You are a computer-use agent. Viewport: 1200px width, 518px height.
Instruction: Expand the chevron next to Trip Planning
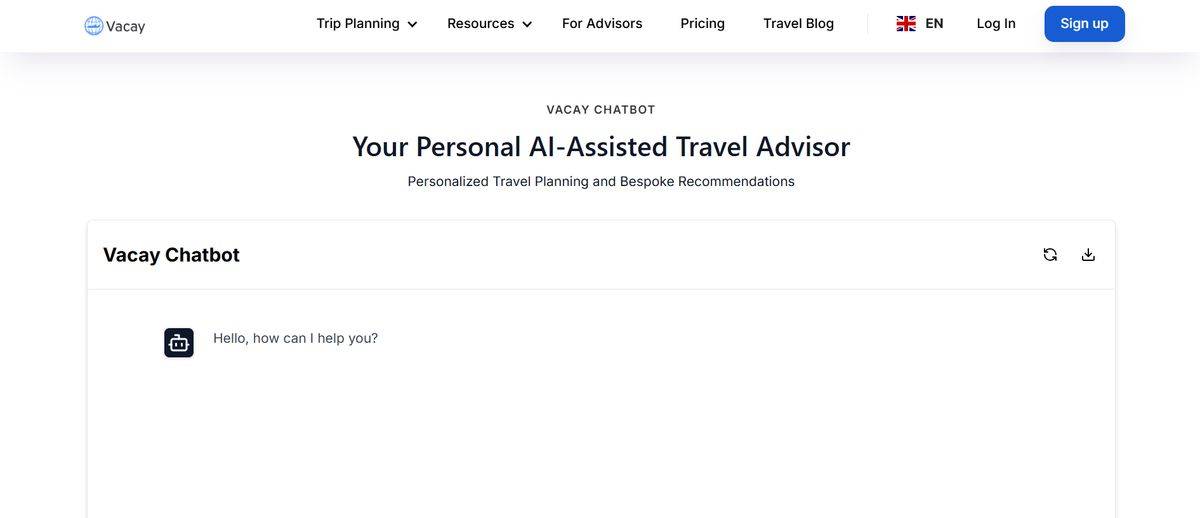(412, 24)
